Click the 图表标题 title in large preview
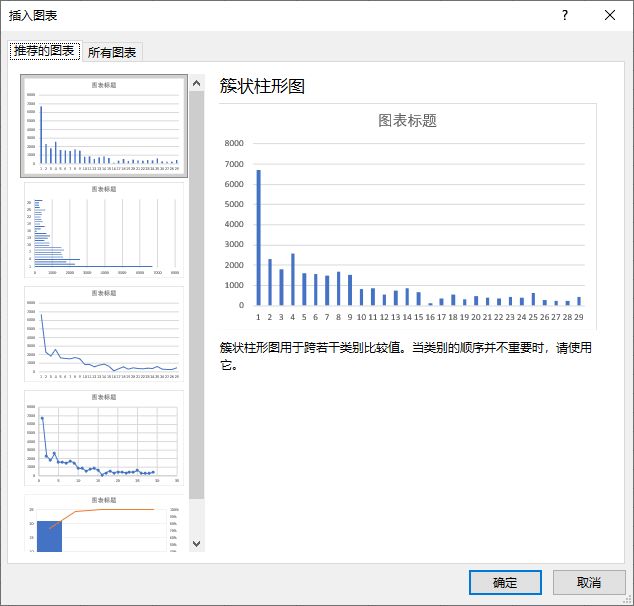 coord(407,121)
